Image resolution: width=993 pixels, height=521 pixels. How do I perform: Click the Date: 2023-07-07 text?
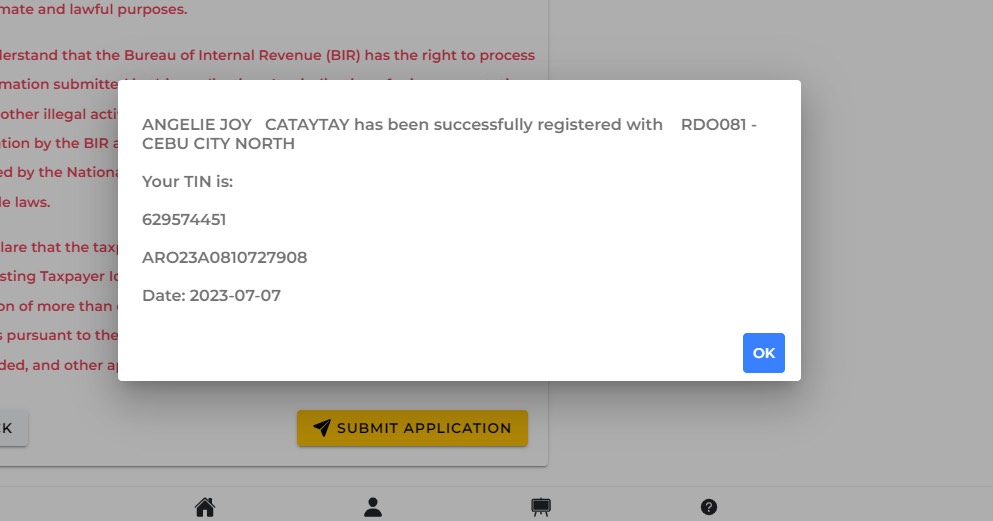click(212, 296)
